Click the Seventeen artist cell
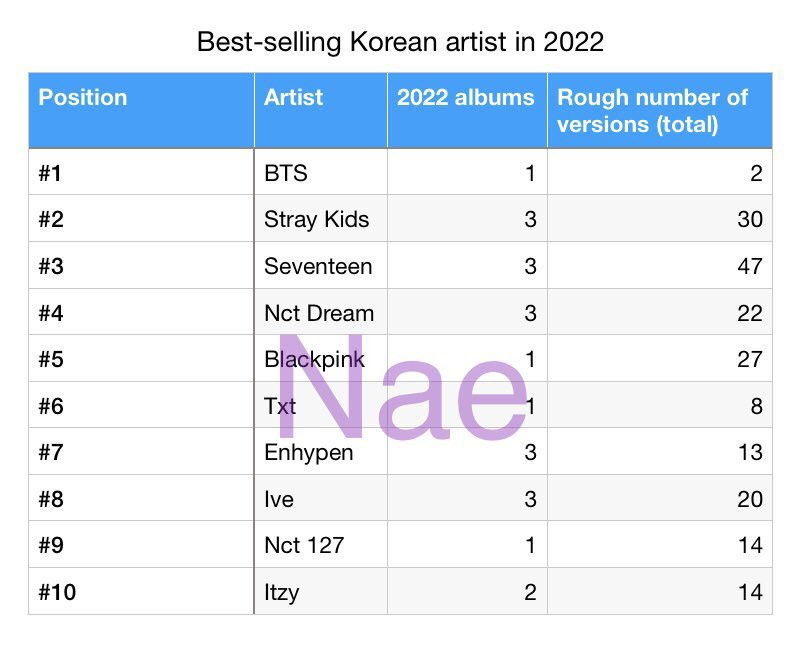Screen dimensions: 787x651 pyautogui.click(x=321, y=266)
